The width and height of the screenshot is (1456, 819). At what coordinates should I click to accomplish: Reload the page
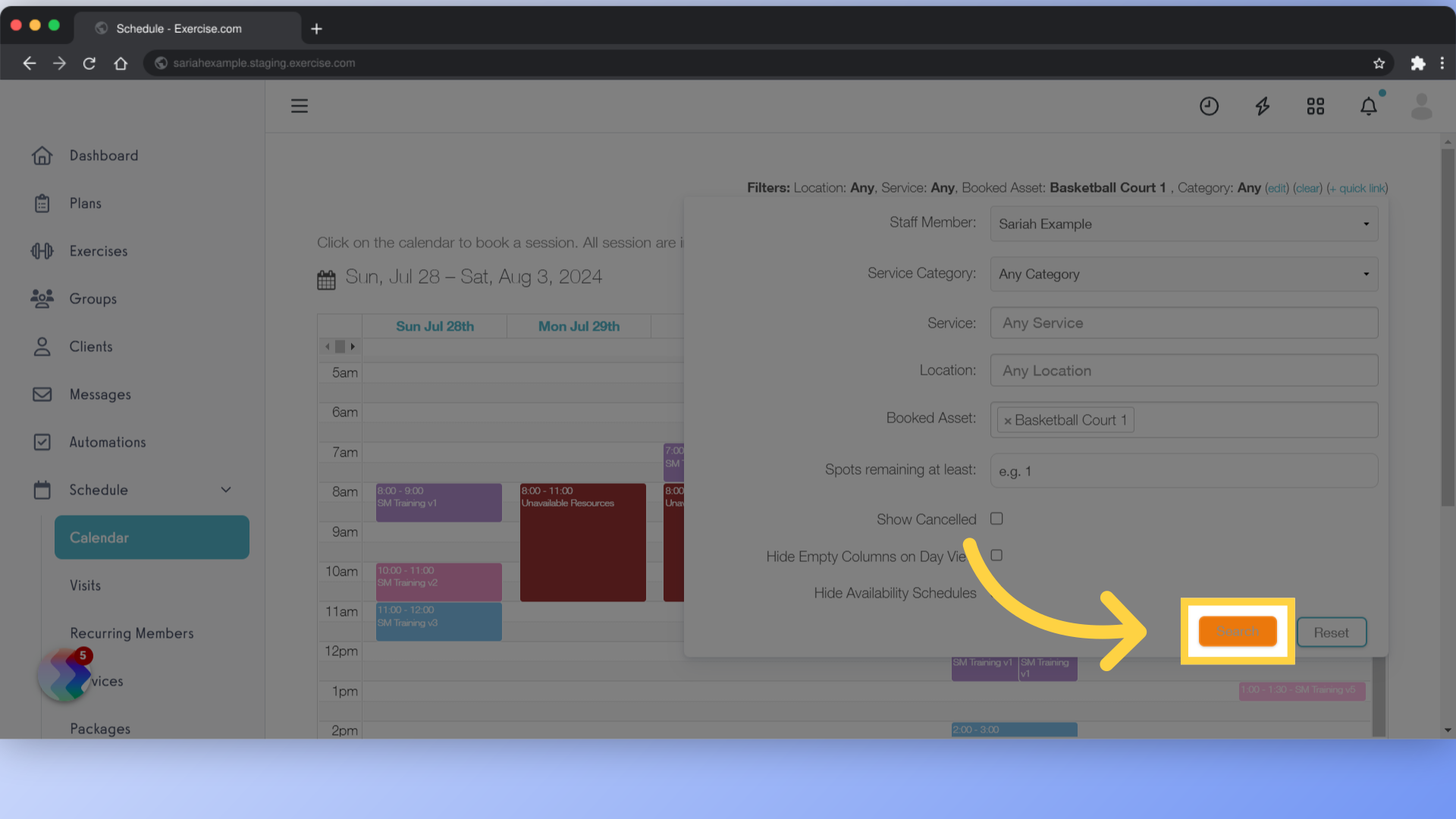coord(89,63)
